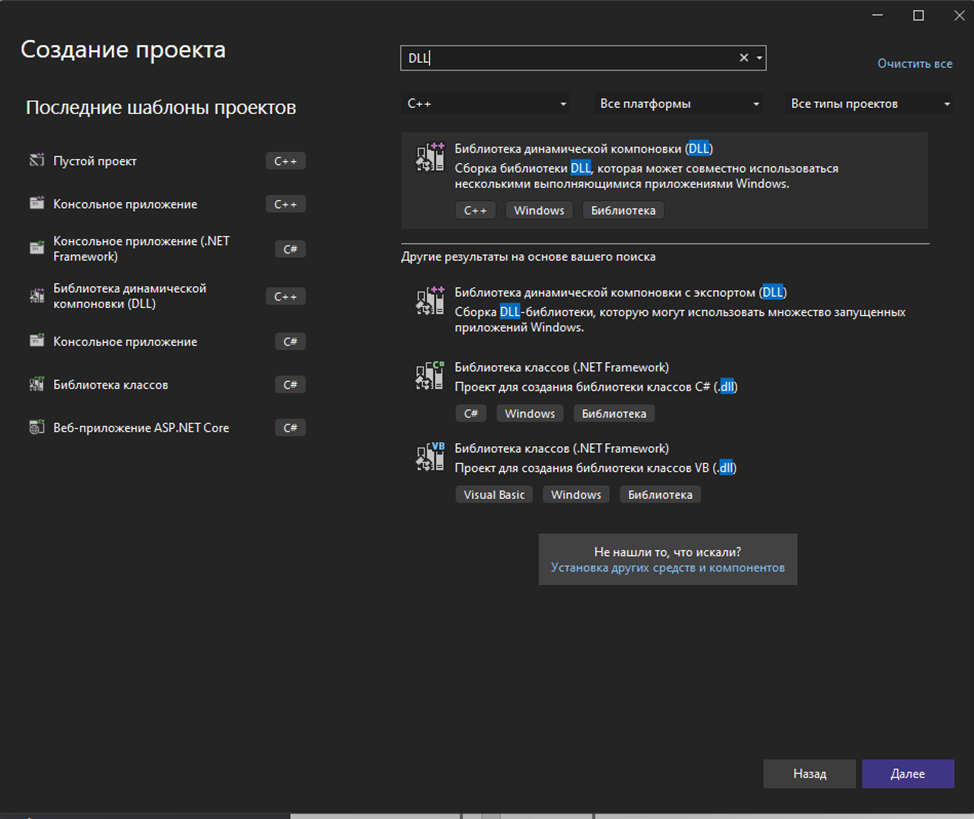The image size is (974, 819).
Task: Click the Библиотека tag under the first result
Action: (x=623, y=211)
